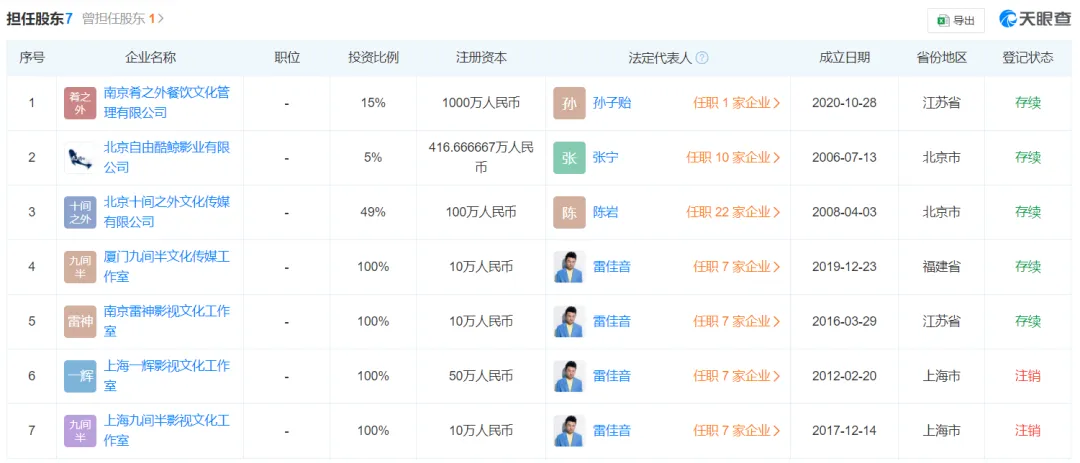Screen dimensions: 1080x463
Task: Click the 一辉 studio logo icon
Action: tap(80, 376)
